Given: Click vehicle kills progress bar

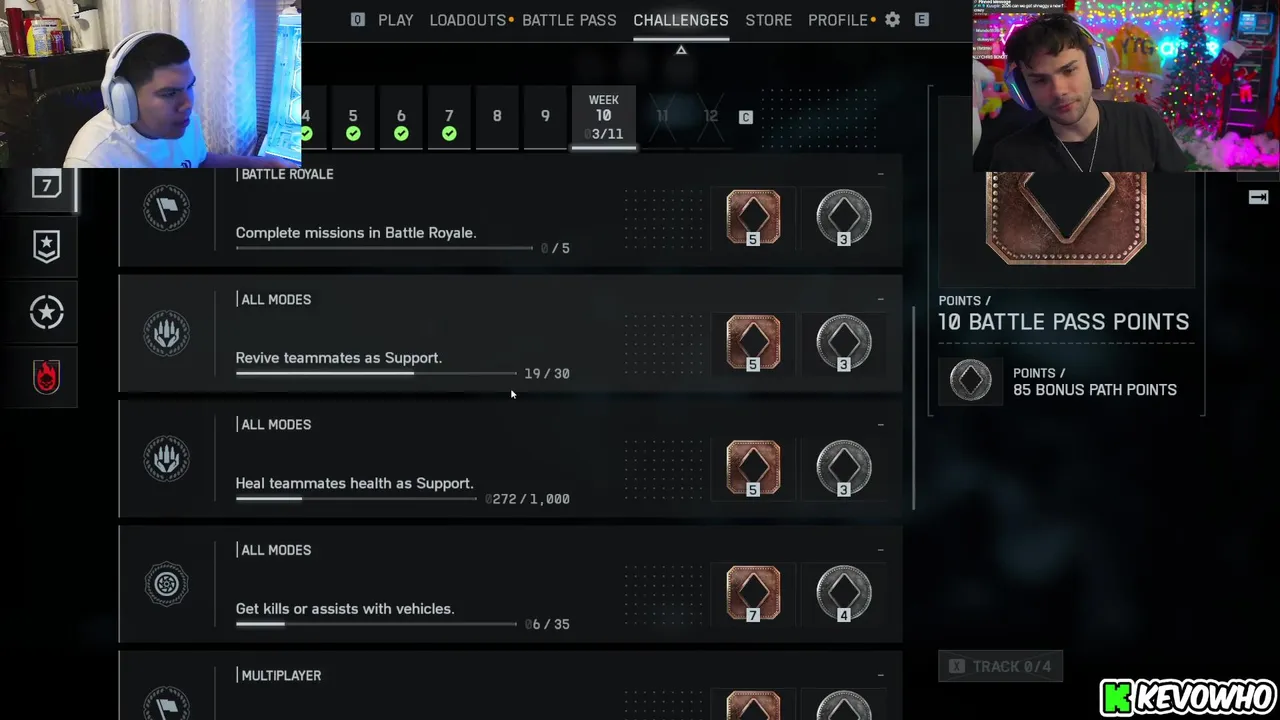Looking at the screenshot, I should pyautogui.click(x=376, y=624).
